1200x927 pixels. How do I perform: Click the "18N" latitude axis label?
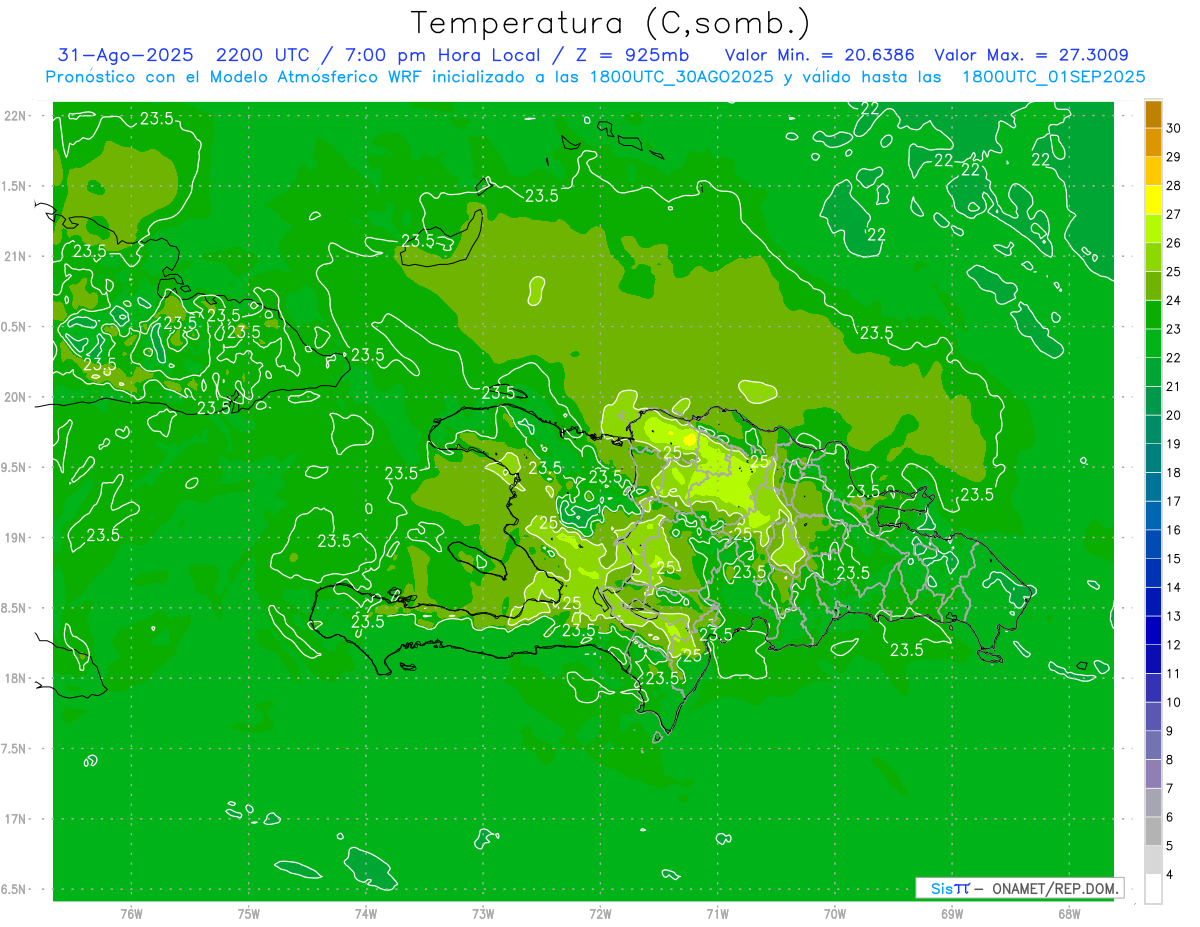[x=16, y=678]
